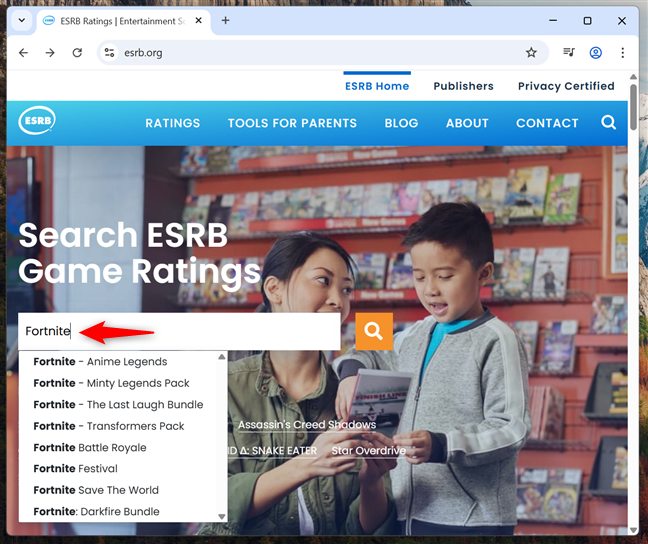Open the Chrome profile icon
This screenshot has width=648, height=544.
[x=596, y=52]
